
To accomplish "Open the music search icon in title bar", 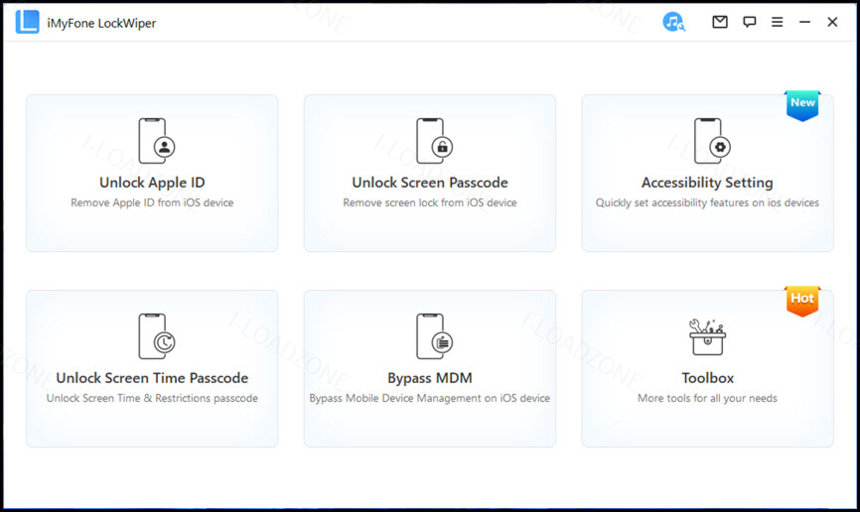I will coord(674,22).
